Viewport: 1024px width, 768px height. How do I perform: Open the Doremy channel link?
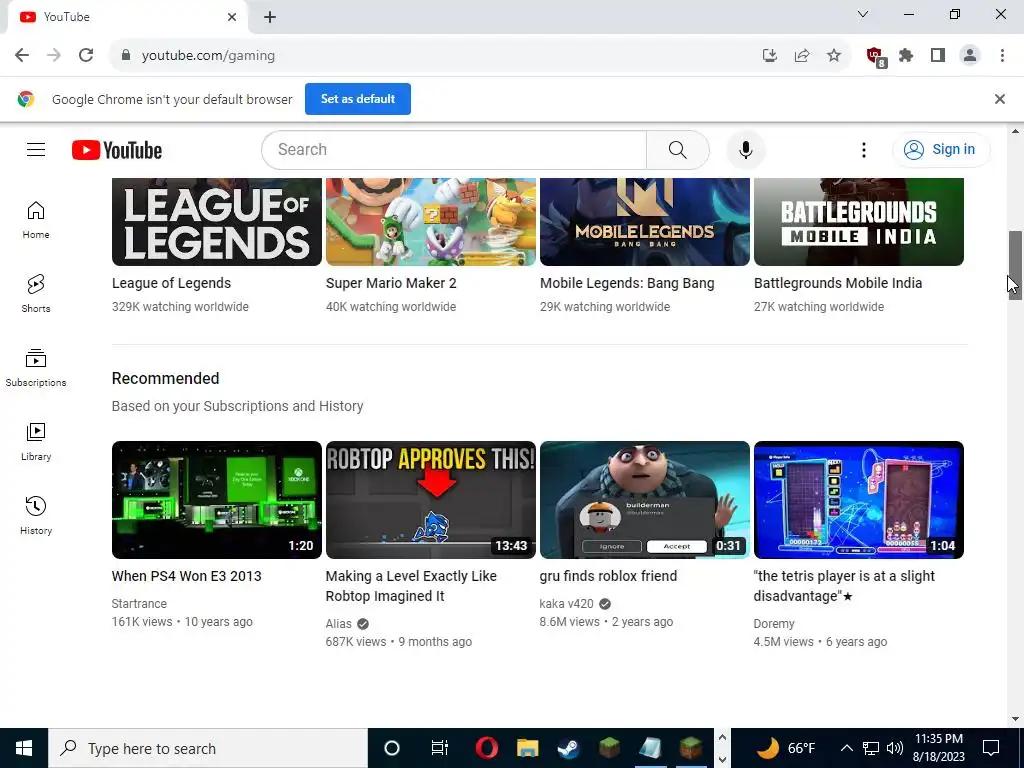[774, 624]
